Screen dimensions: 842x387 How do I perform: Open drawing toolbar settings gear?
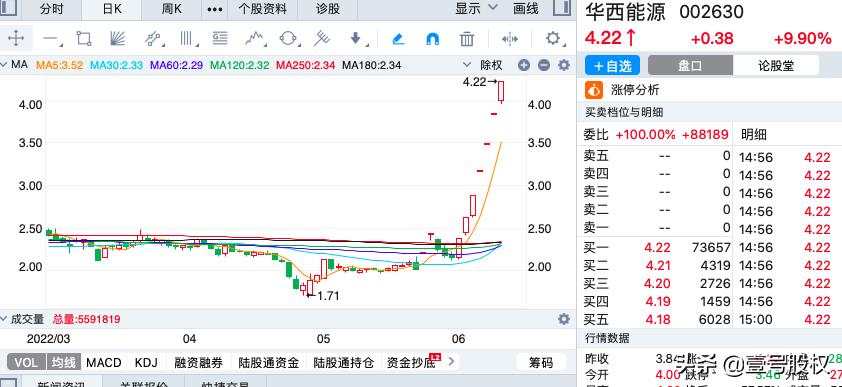(x=553, y=38)
